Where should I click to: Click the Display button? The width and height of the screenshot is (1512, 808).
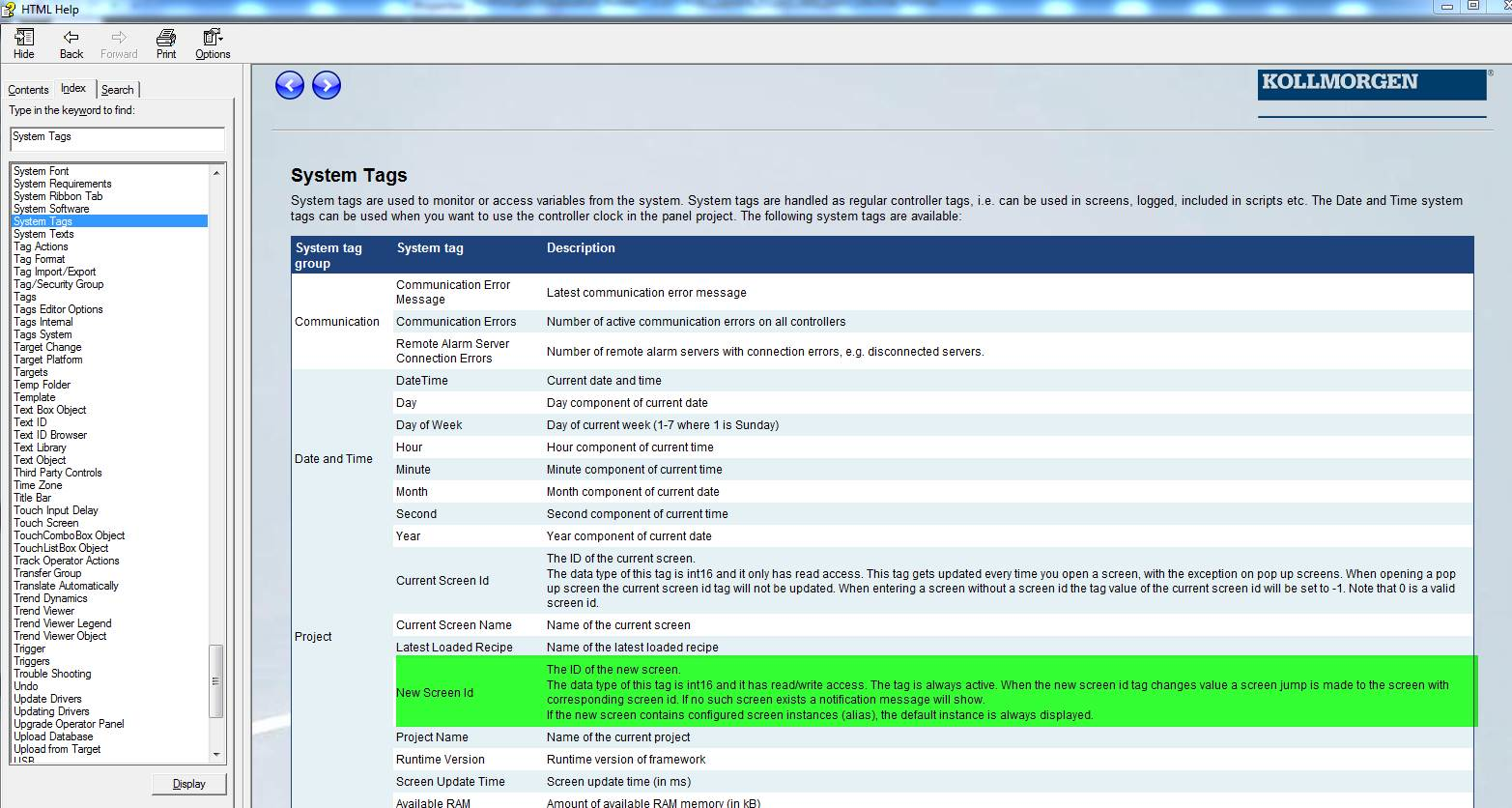pyautogui.click(x=189, y=784)
